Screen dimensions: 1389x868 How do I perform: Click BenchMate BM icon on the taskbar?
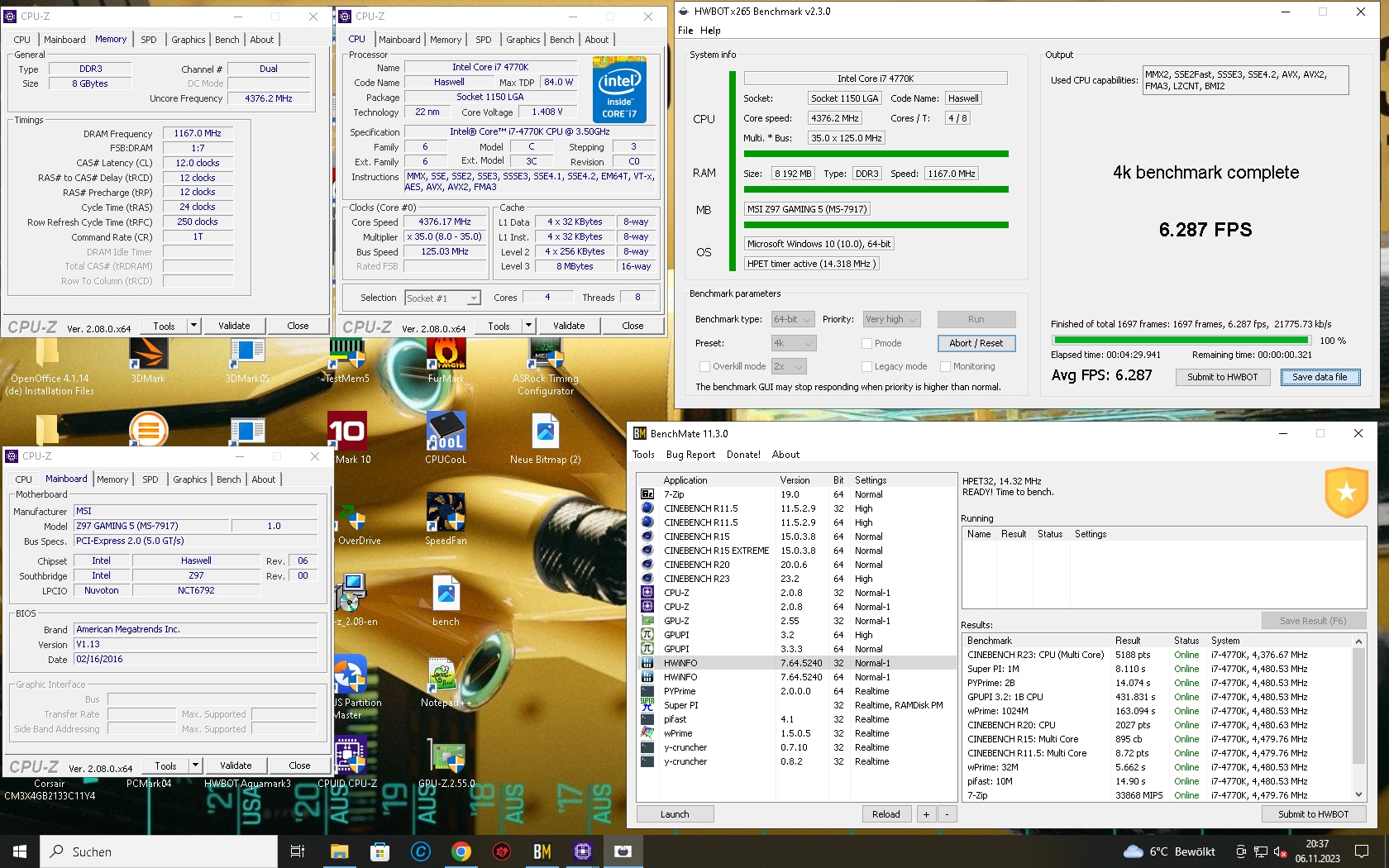click(x=542, y=851)
